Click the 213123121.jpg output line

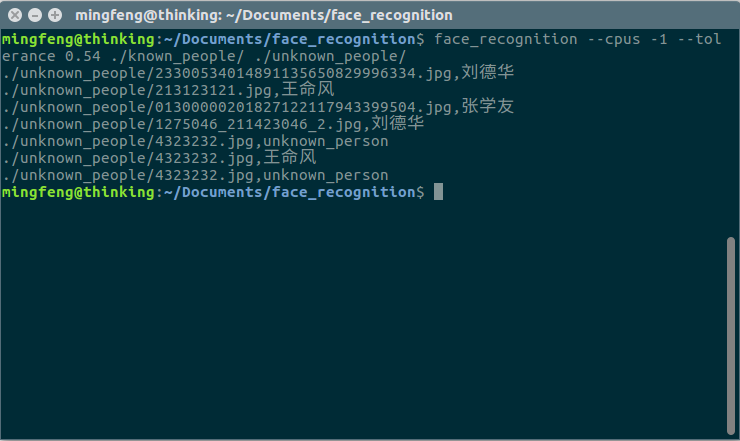point(168,90)
